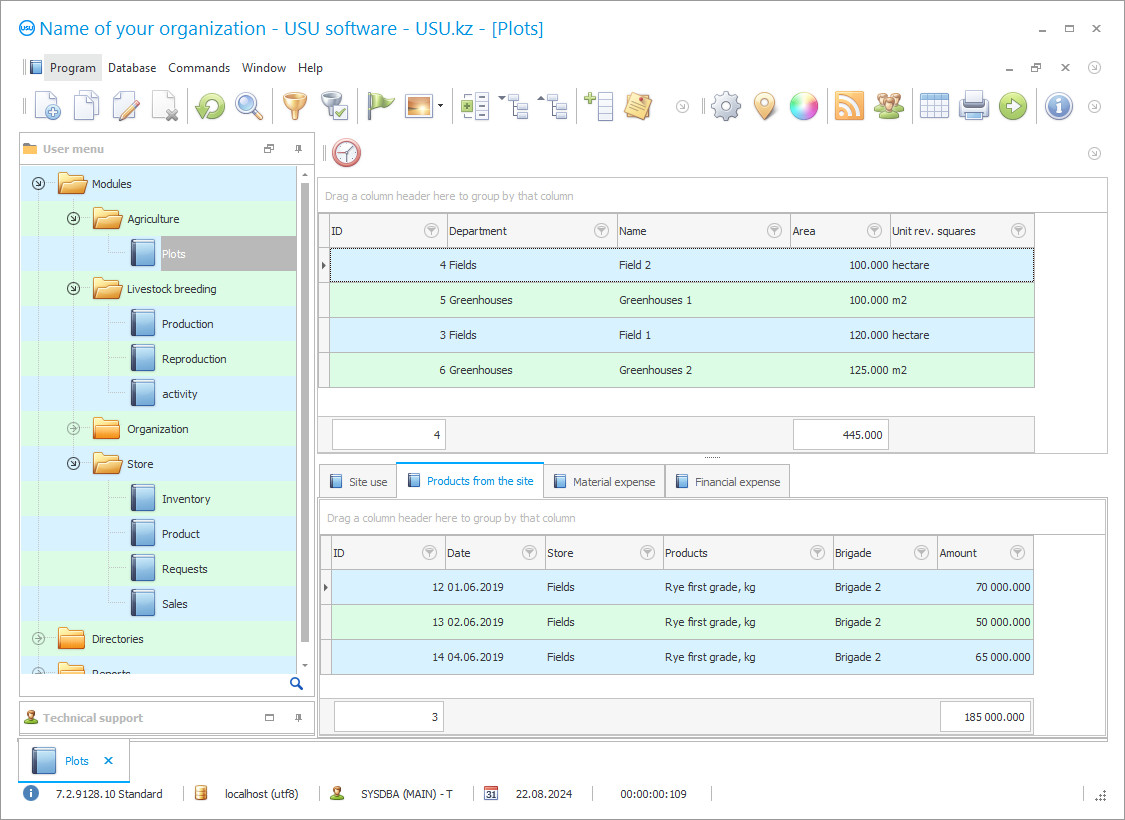Screen dimensions: 1125x820
Task: Open the Database menu
Action: click(132, 67)
